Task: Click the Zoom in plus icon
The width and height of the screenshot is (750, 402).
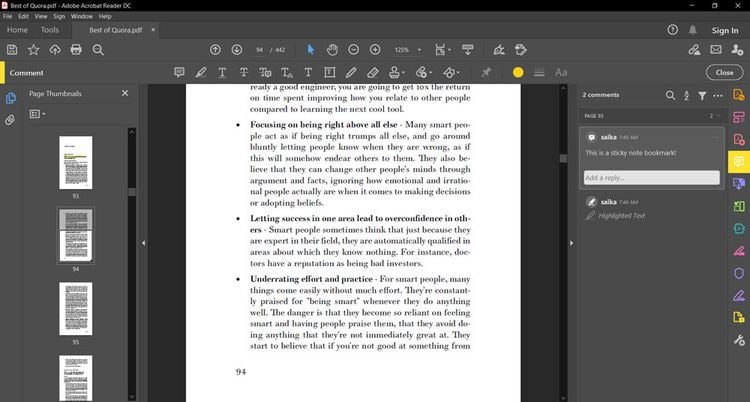Action: coord(375,50)
